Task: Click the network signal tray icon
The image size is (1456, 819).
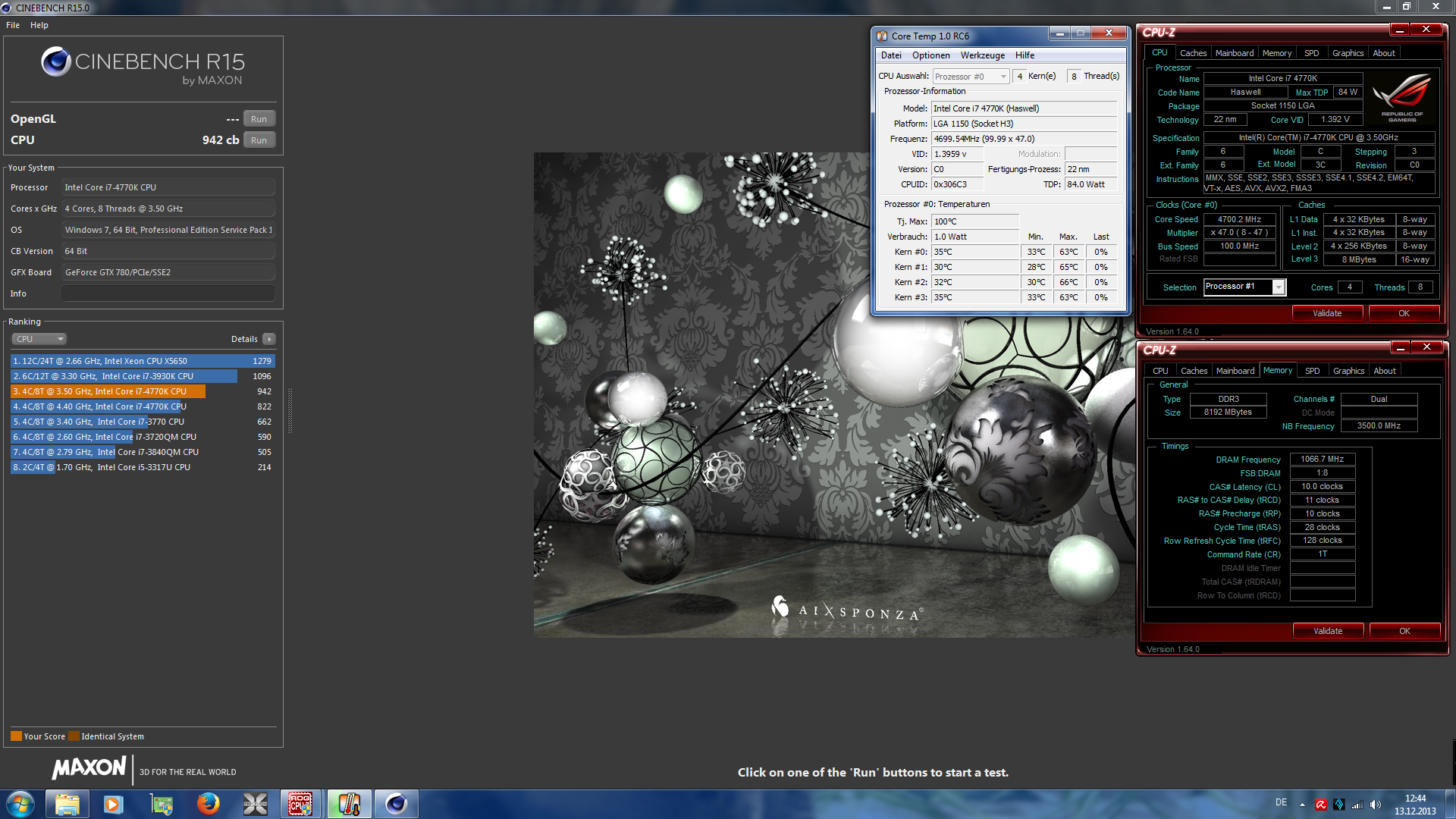Action: (x=1357, y=805)
